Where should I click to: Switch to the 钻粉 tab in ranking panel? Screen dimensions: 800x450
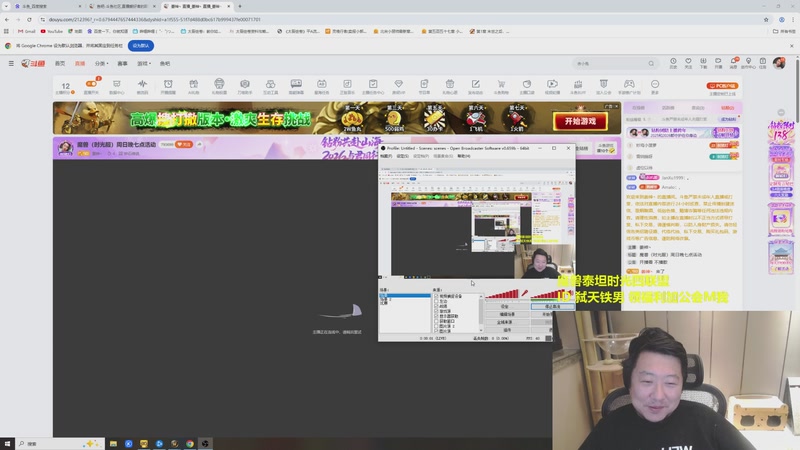click(x=728, y=108)
